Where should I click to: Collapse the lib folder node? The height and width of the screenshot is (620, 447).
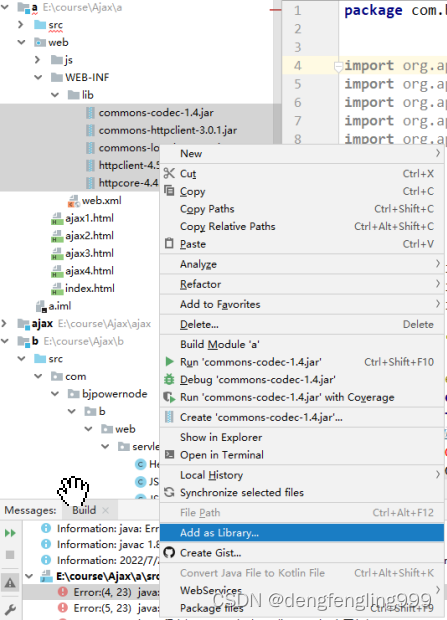point(55,95)
